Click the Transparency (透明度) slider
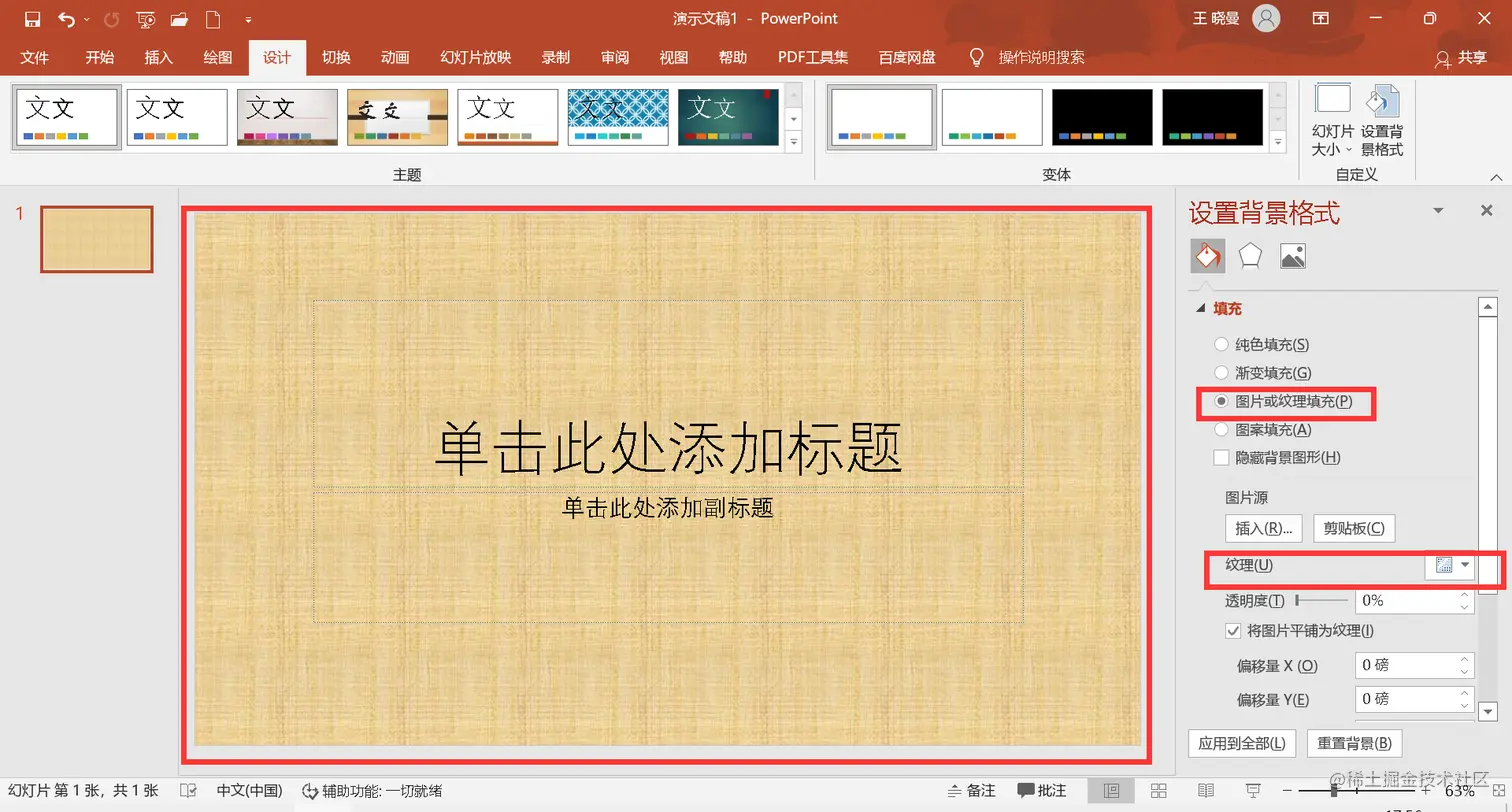 [1321, 600]
